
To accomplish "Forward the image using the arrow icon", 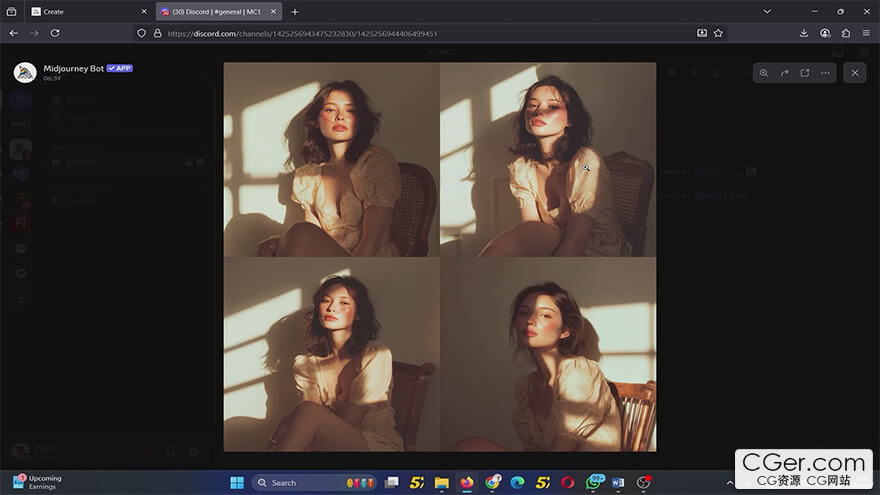I will (x=785, y=73).
